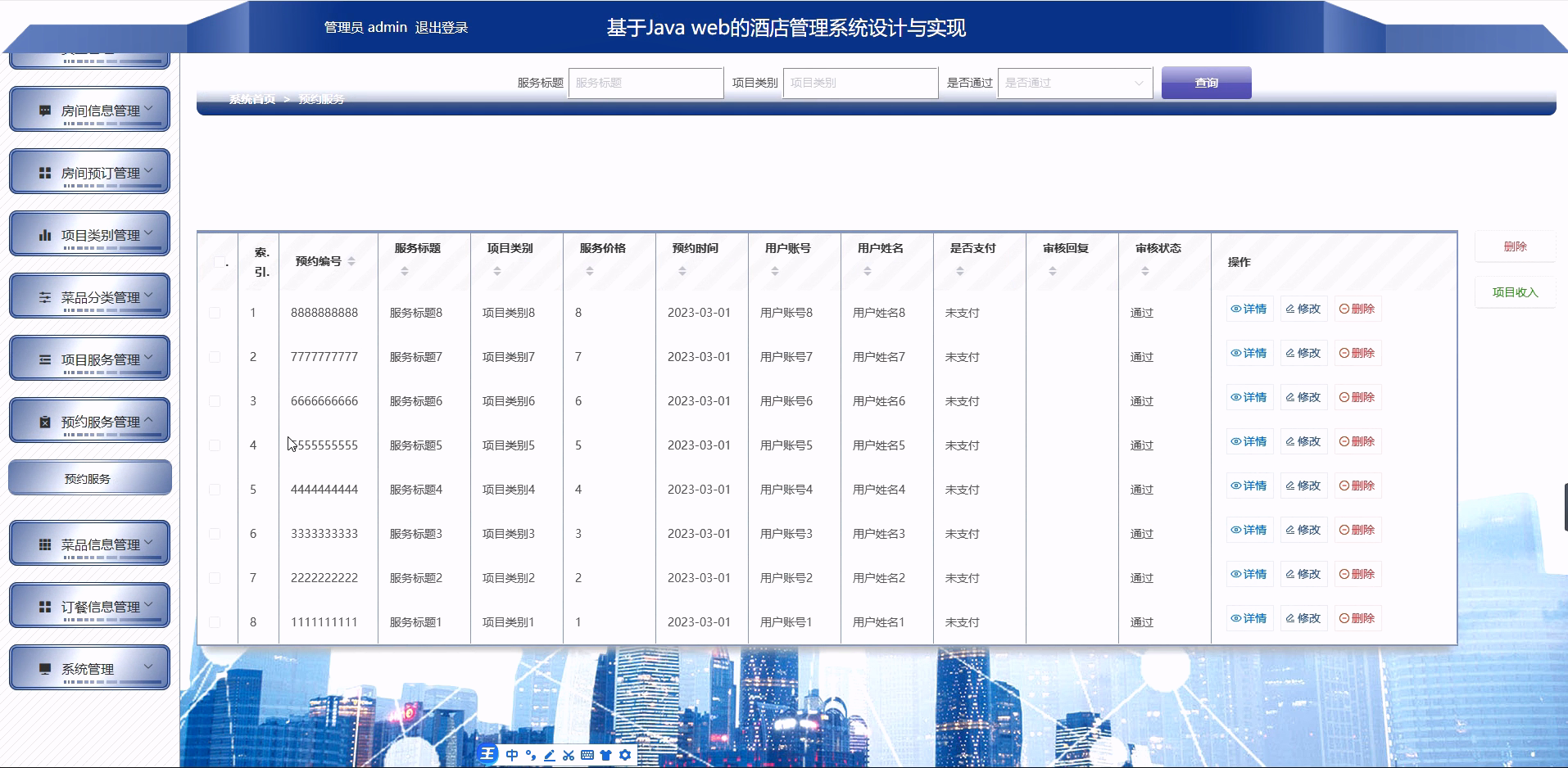Select 预约服务 in the sidebar
The image size is (1568, 768).
tap(89, 477)
